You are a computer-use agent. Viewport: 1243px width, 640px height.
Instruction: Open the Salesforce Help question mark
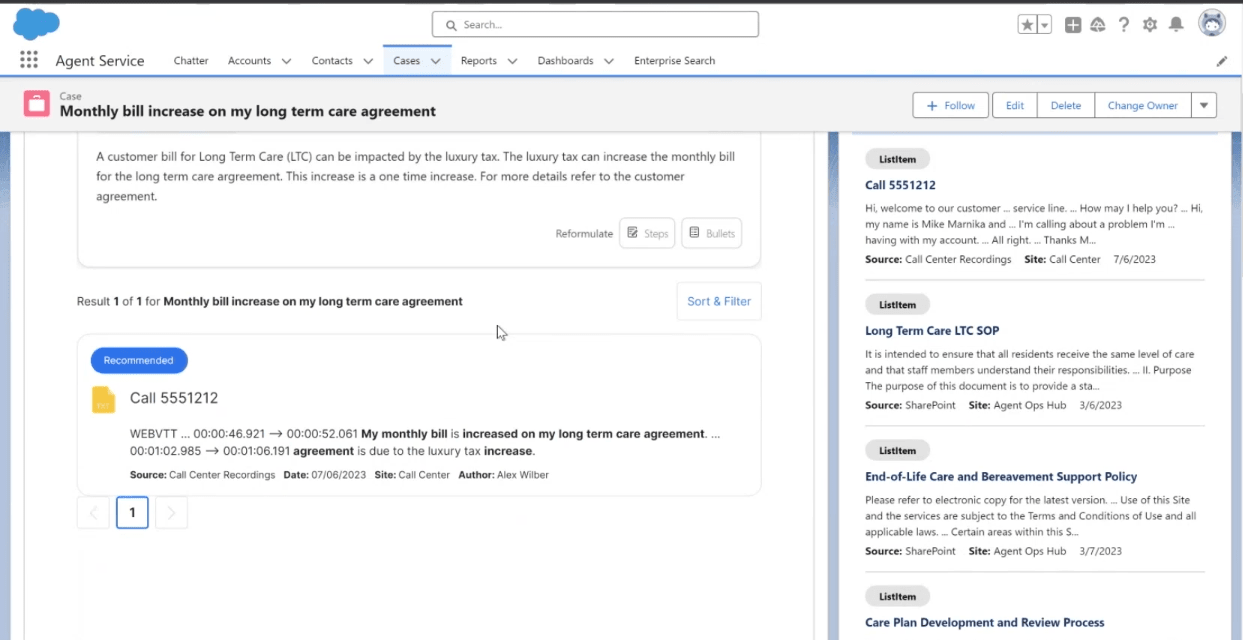(x=1124, y=25)
